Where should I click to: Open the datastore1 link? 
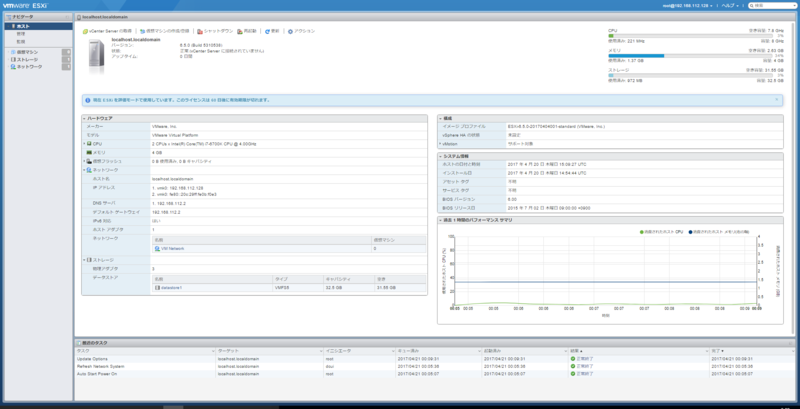(x=171, y=288)
